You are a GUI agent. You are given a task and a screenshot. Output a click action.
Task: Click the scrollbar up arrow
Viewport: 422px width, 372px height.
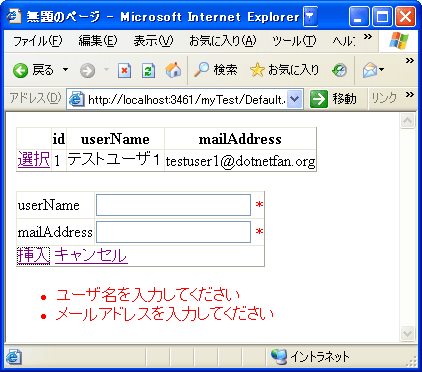[408, 120]
